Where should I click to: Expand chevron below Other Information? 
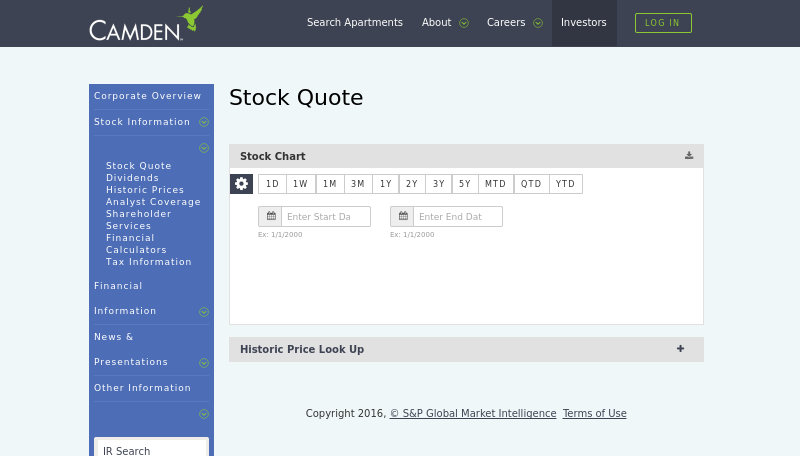(x=204, y=414)
